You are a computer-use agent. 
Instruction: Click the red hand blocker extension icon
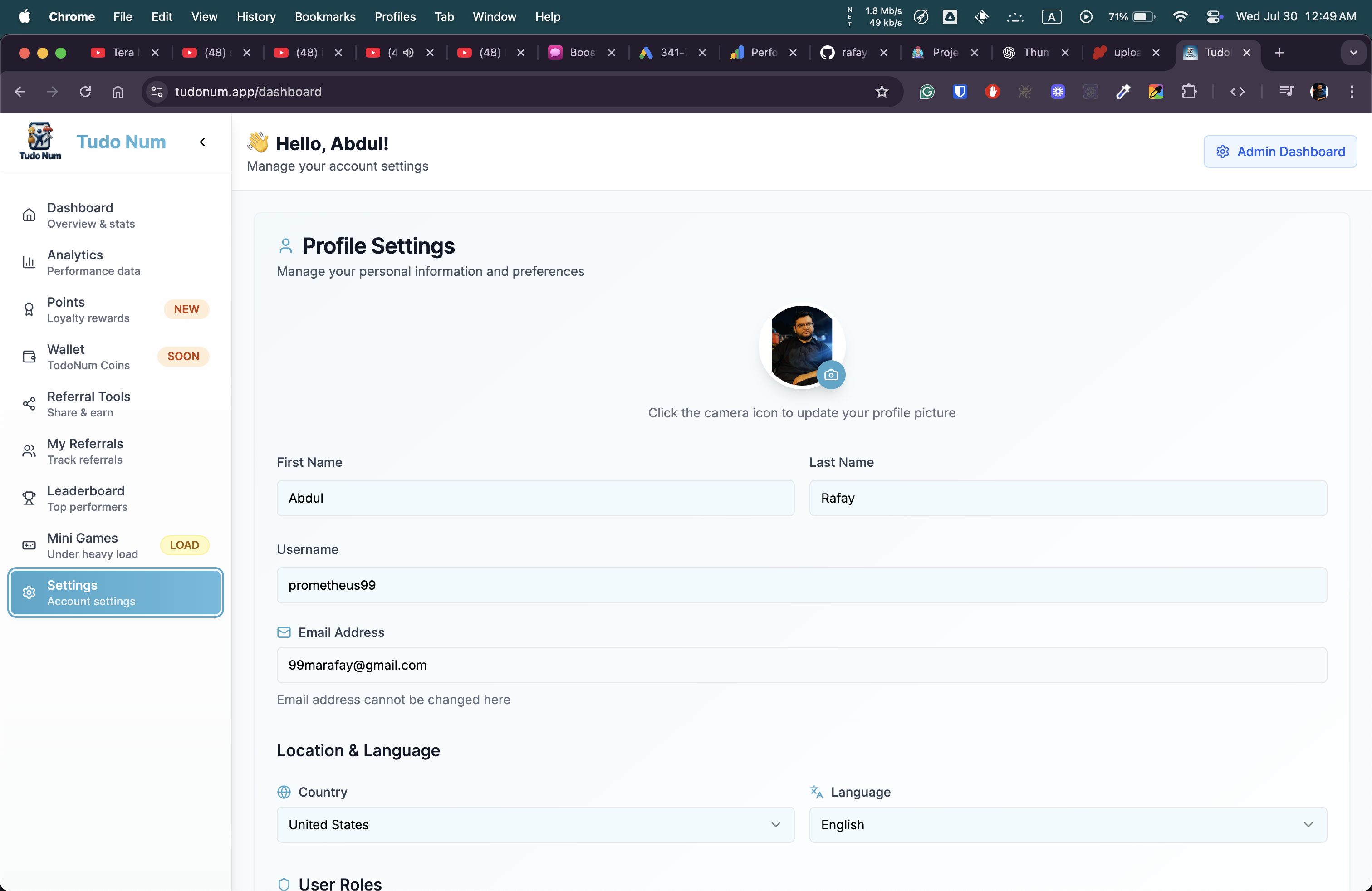click(992, 92)
